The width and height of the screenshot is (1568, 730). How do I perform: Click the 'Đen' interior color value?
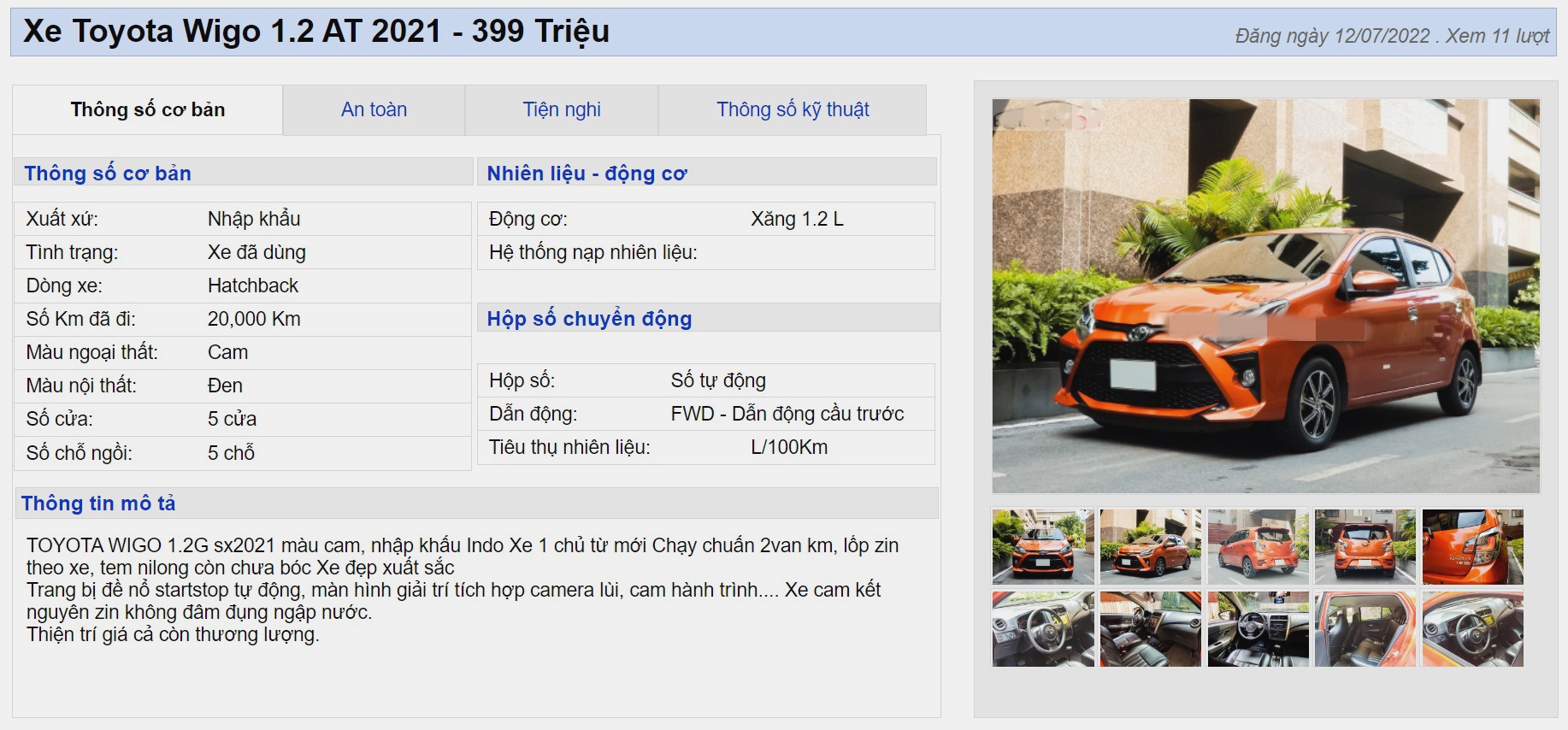click(225, 386)
